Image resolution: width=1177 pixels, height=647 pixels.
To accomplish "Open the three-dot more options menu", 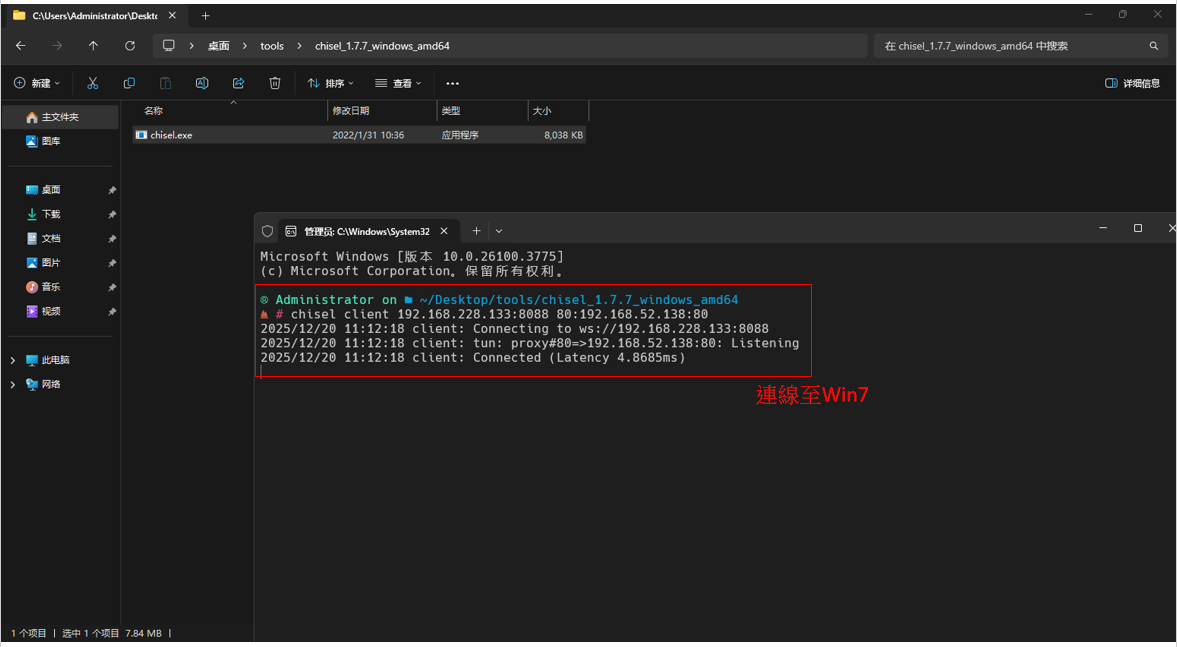I will [x=452, y=83].
